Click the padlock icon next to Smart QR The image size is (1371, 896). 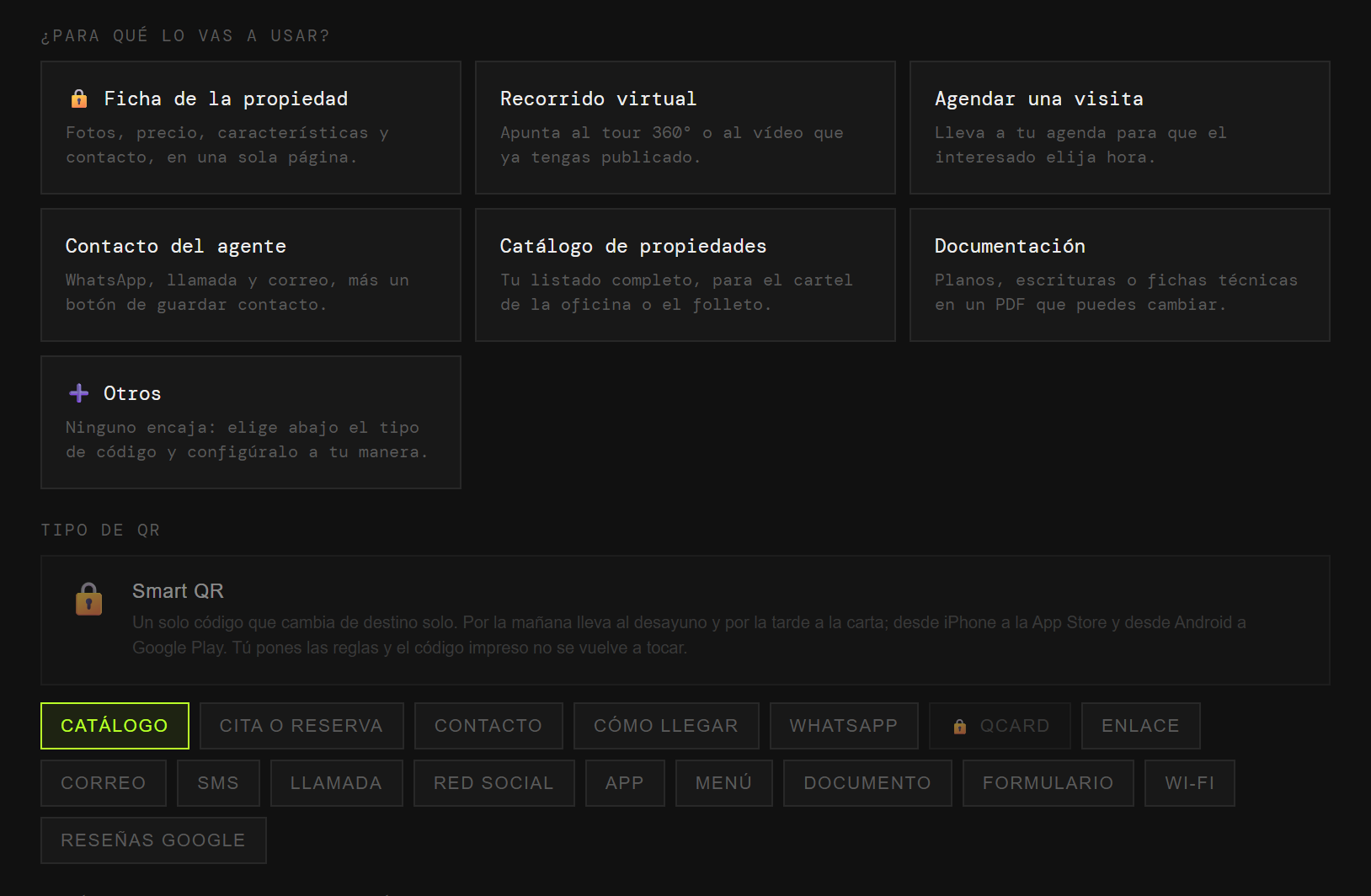point(89,599)
